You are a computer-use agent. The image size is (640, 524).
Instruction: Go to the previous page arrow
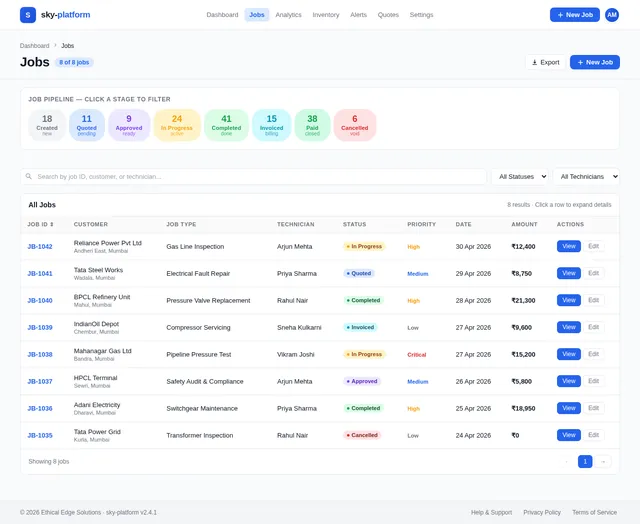(x=567, y=462)
